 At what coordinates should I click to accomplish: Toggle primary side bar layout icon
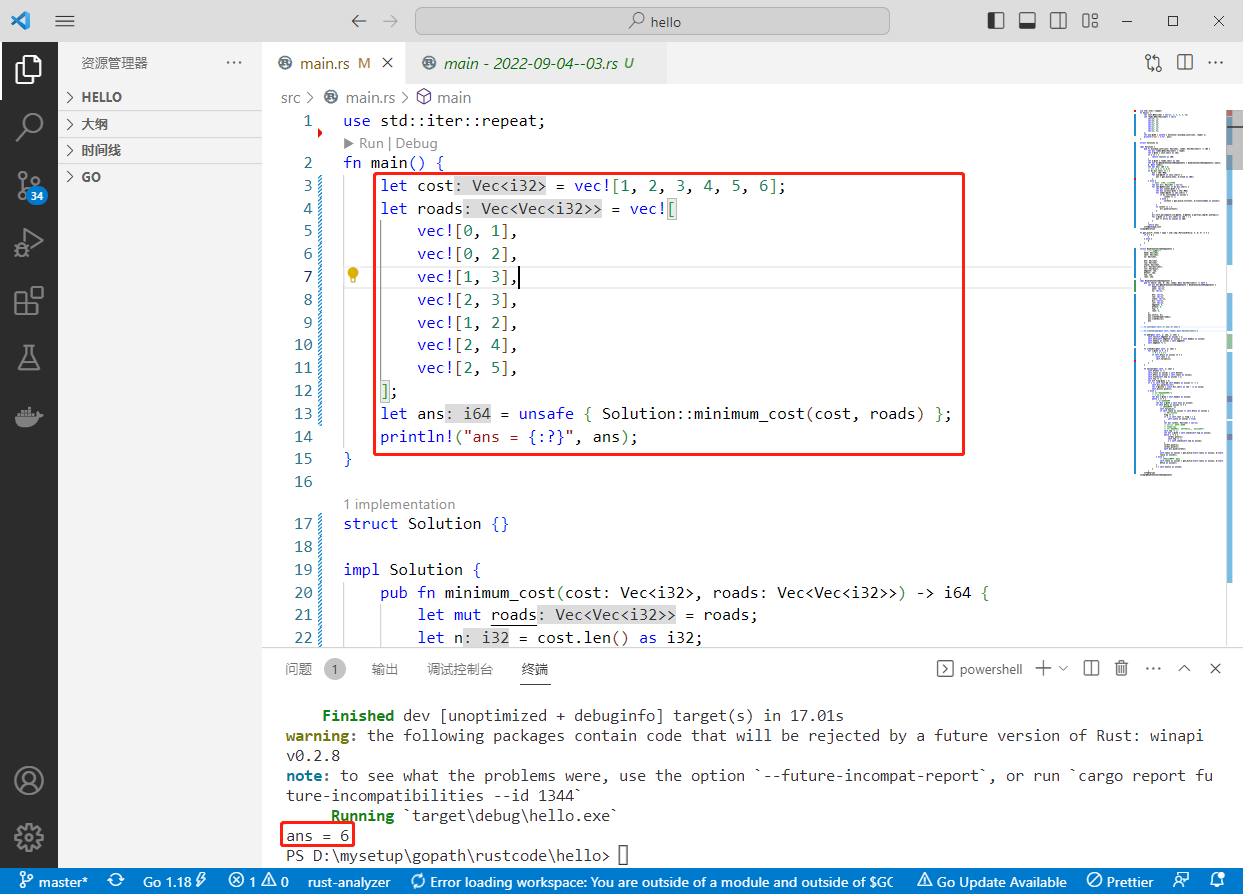point(995,21)
